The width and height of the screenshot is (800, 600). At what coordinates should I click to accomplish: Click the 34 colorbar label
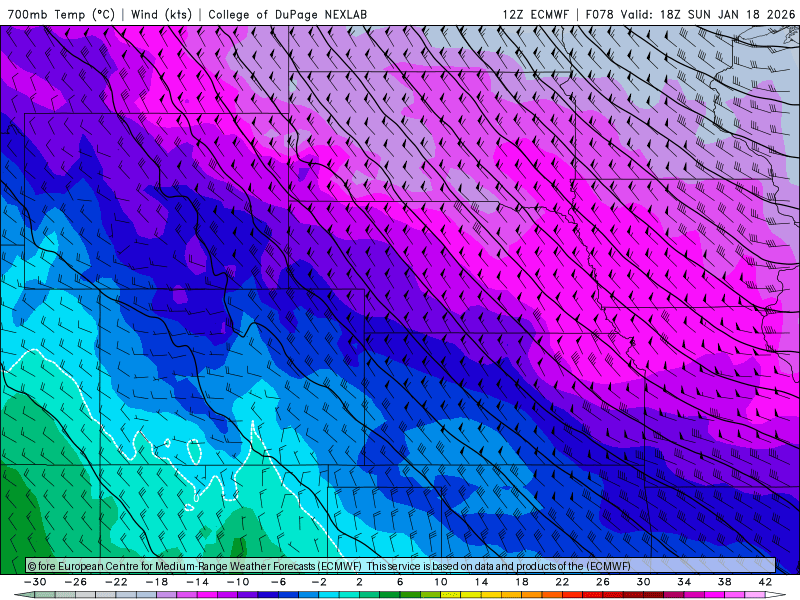click(684, 582)
